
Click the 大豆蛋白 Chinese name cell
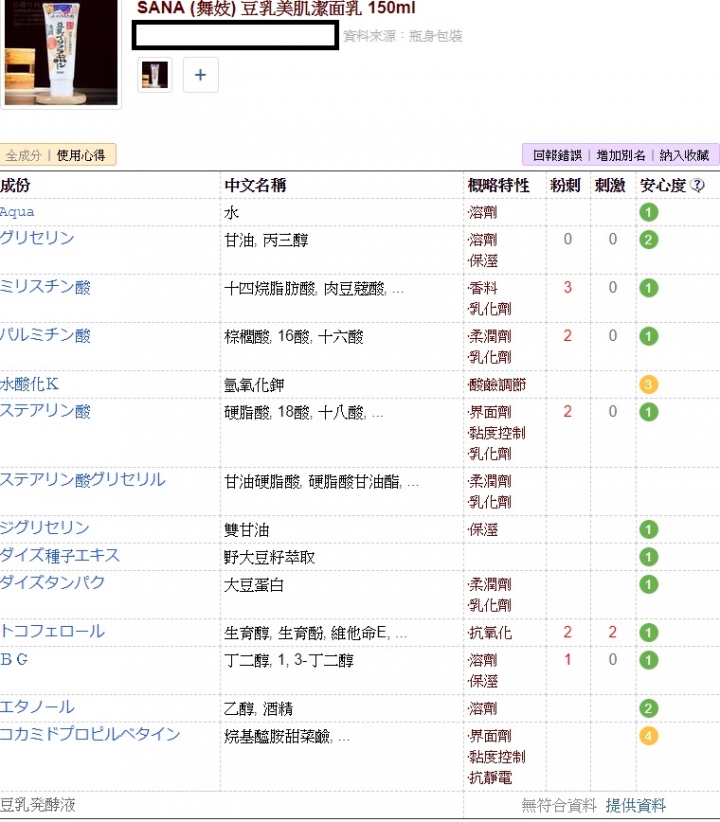tap(254, 585)
